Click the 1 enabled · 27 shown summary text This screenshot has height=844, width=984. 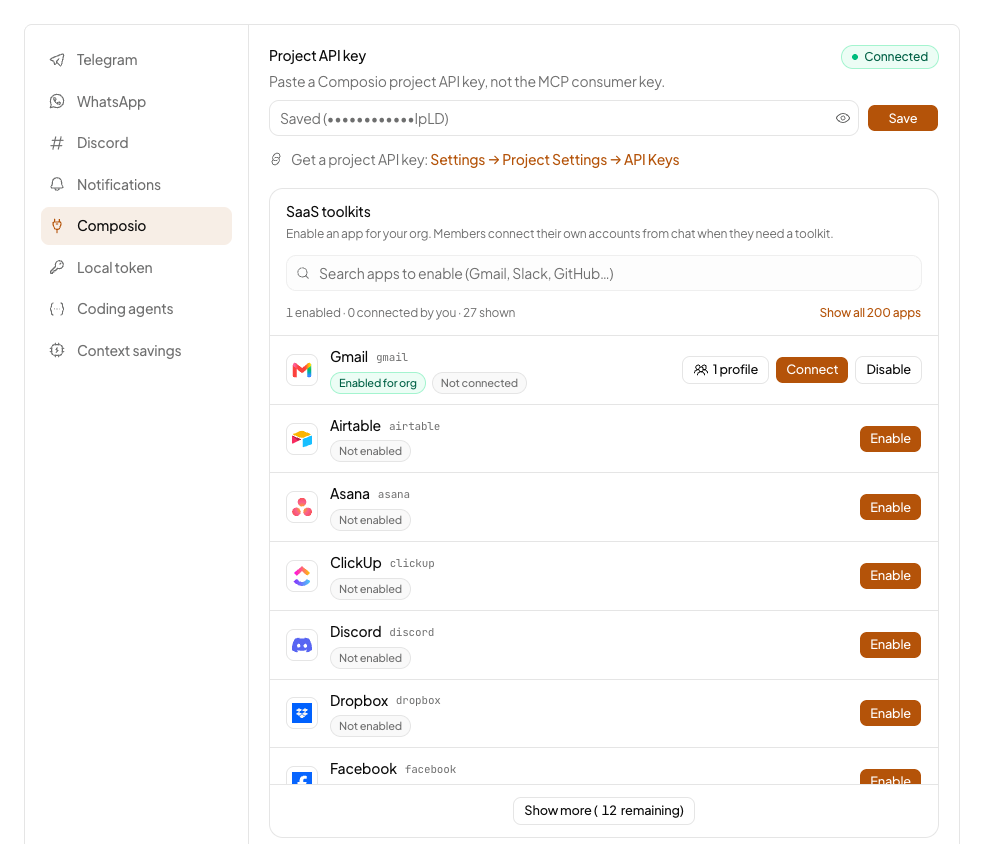pyautogui.click(x=400, y=312)
